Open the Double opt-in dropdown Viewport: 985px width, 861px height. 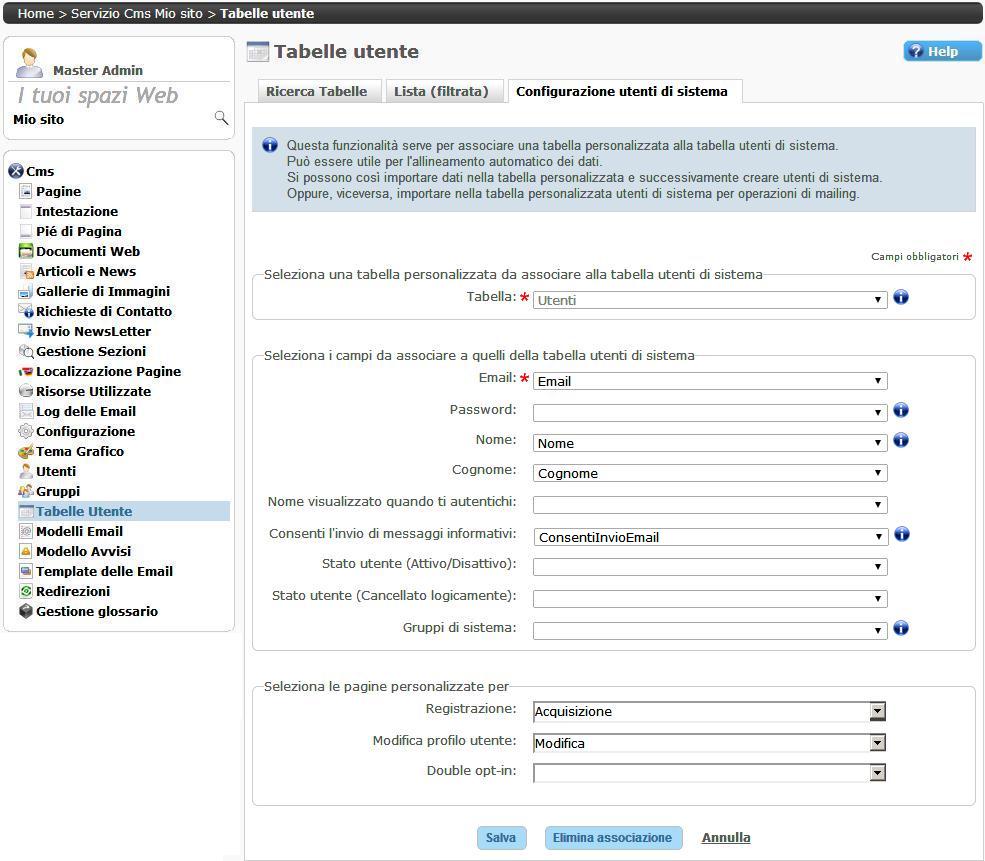tap(709, 772)
